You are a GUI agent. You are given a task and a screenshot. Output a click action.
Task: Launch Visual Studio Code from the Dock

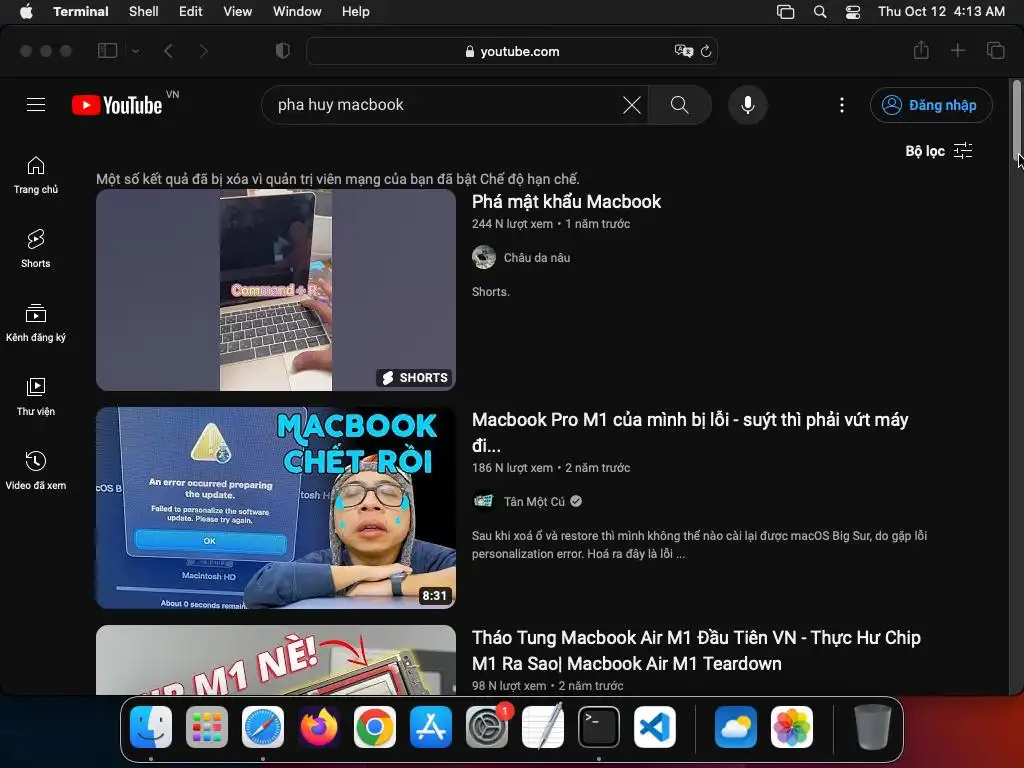655,727
